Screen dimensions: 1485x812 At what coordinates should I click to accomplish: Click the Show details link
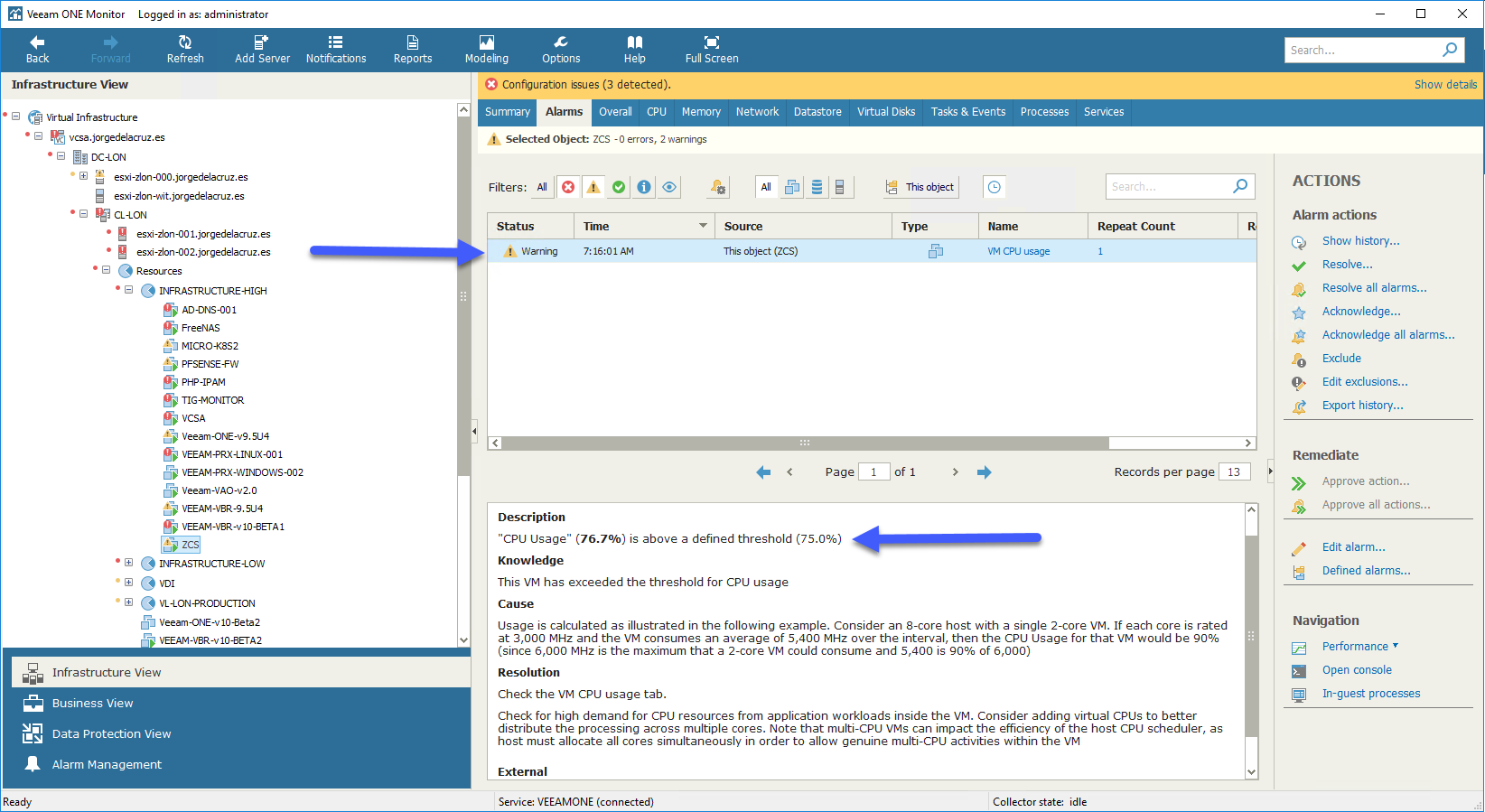(x=1445, y=84)
